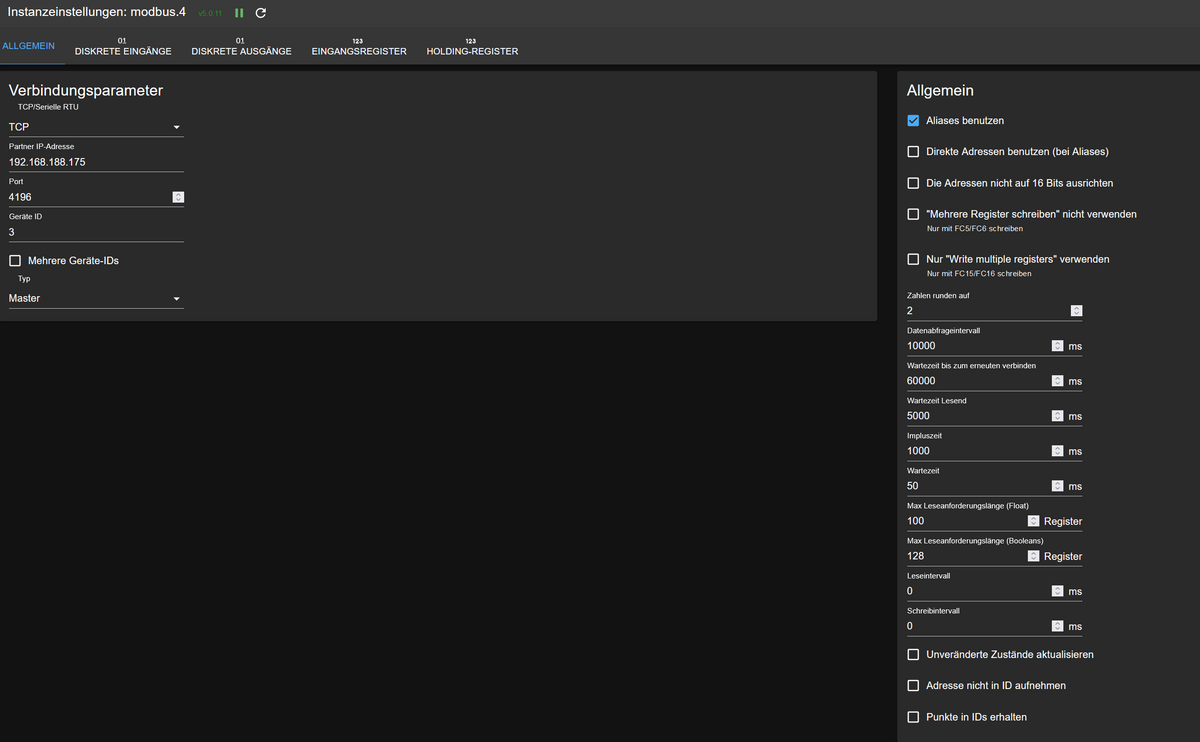The width and height of the screenshot is (1200, 742).
Task: Open the TCP/Serielle RTU dropdown
Action: [x=95, y=127]
